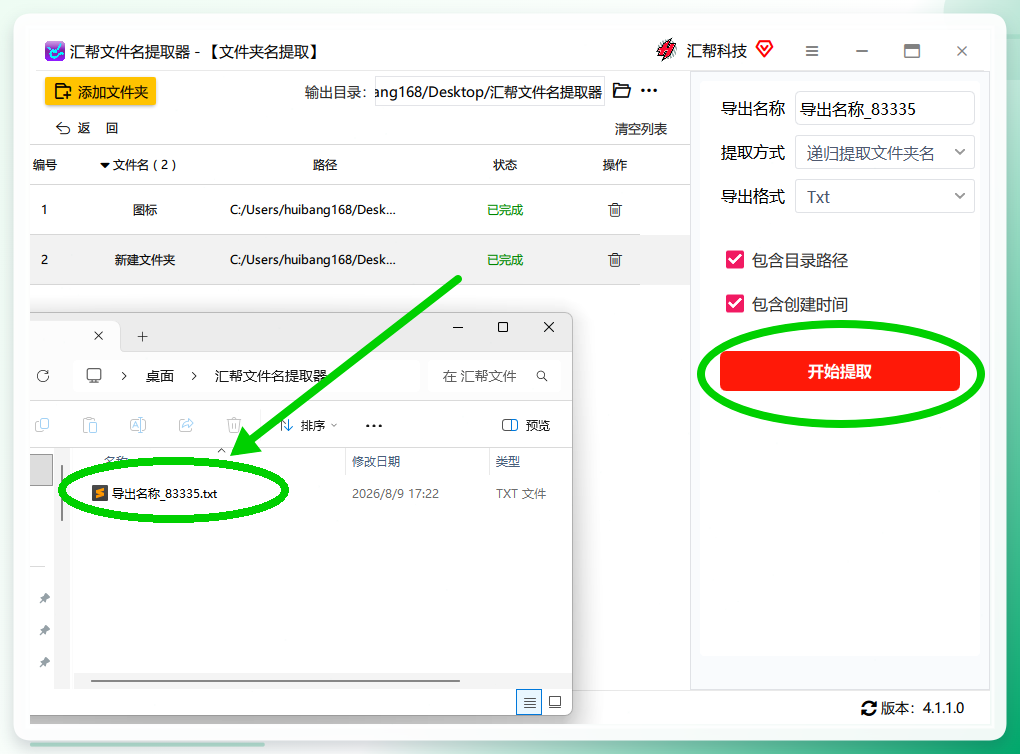Click the 添加文件夹 button
The width and height of the screenshot is (1020, 754).
coord(101,92)
